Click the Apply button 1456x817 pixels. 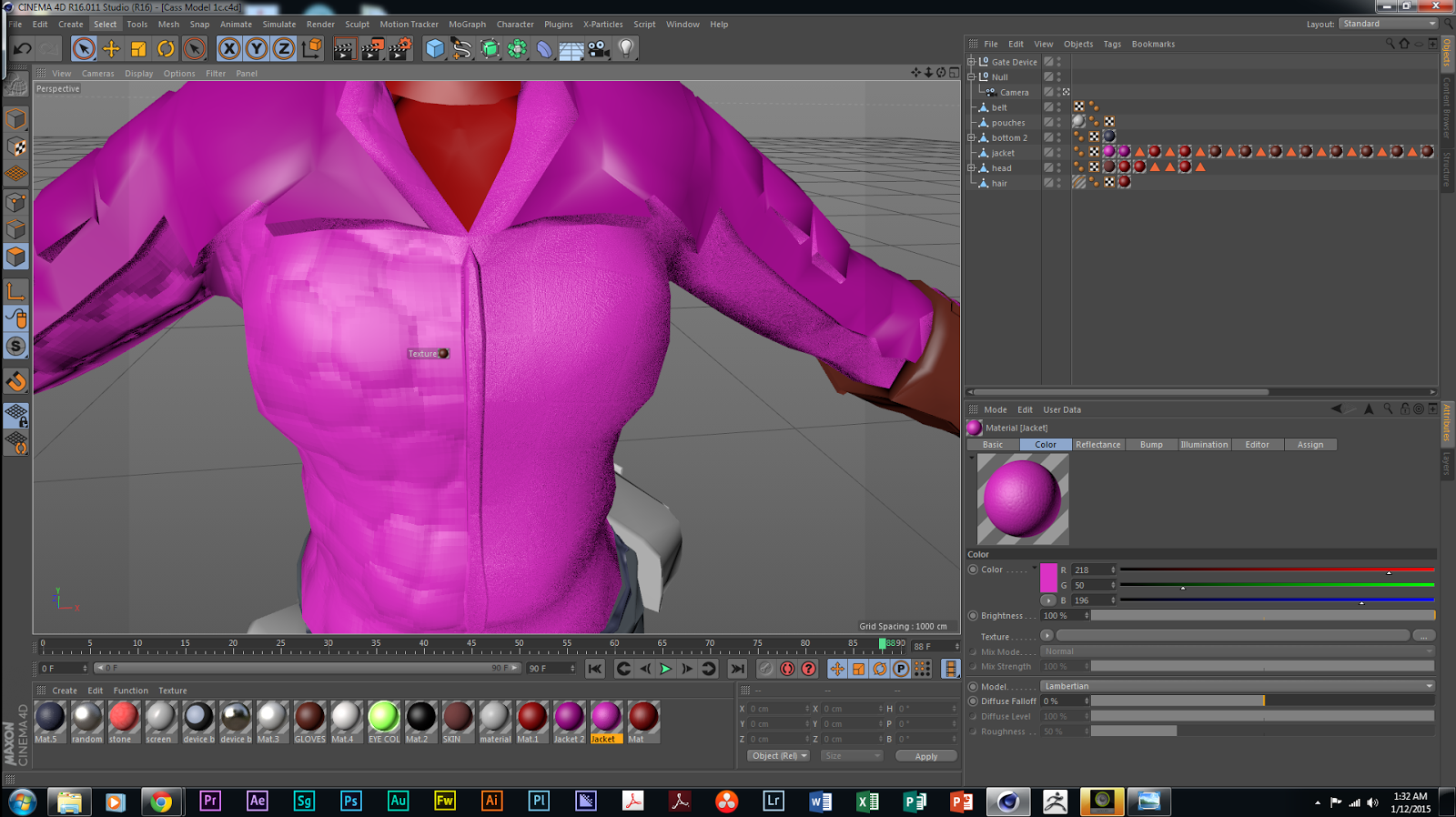[x=925, y=756]
